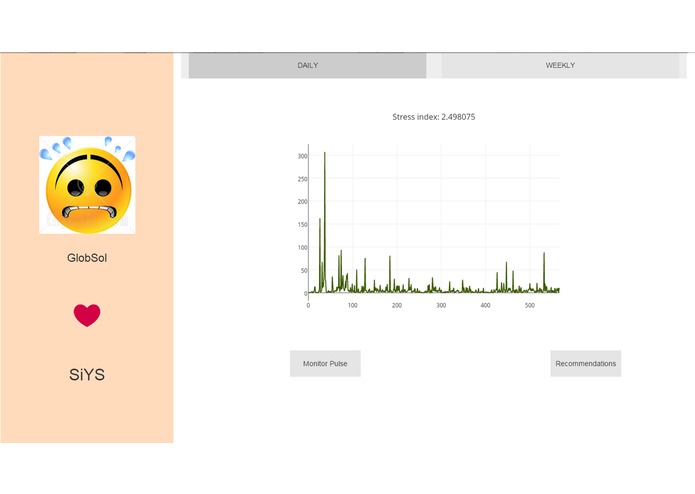
Task: Click the SiYS app title
Action: coord(87,375)
